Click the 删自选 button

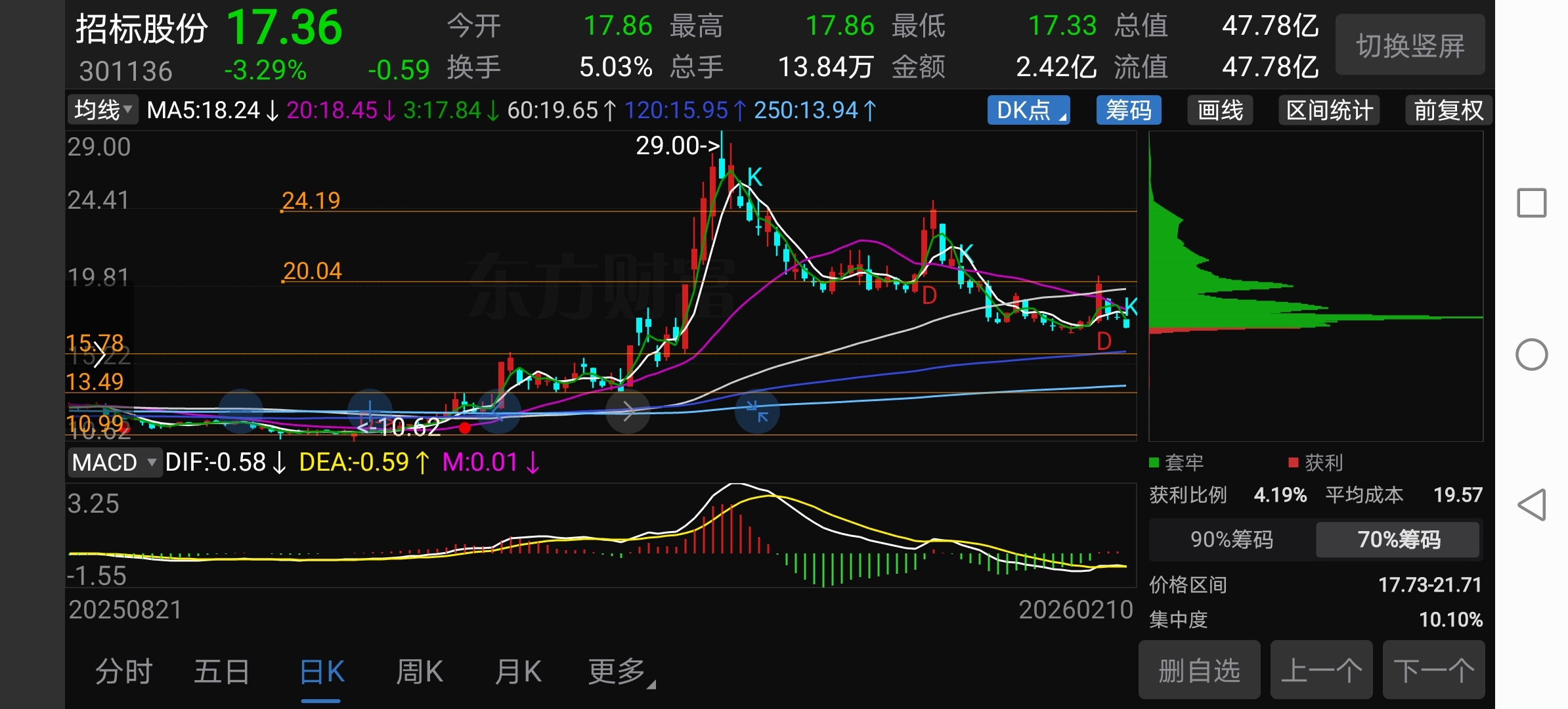[1199, 671]
